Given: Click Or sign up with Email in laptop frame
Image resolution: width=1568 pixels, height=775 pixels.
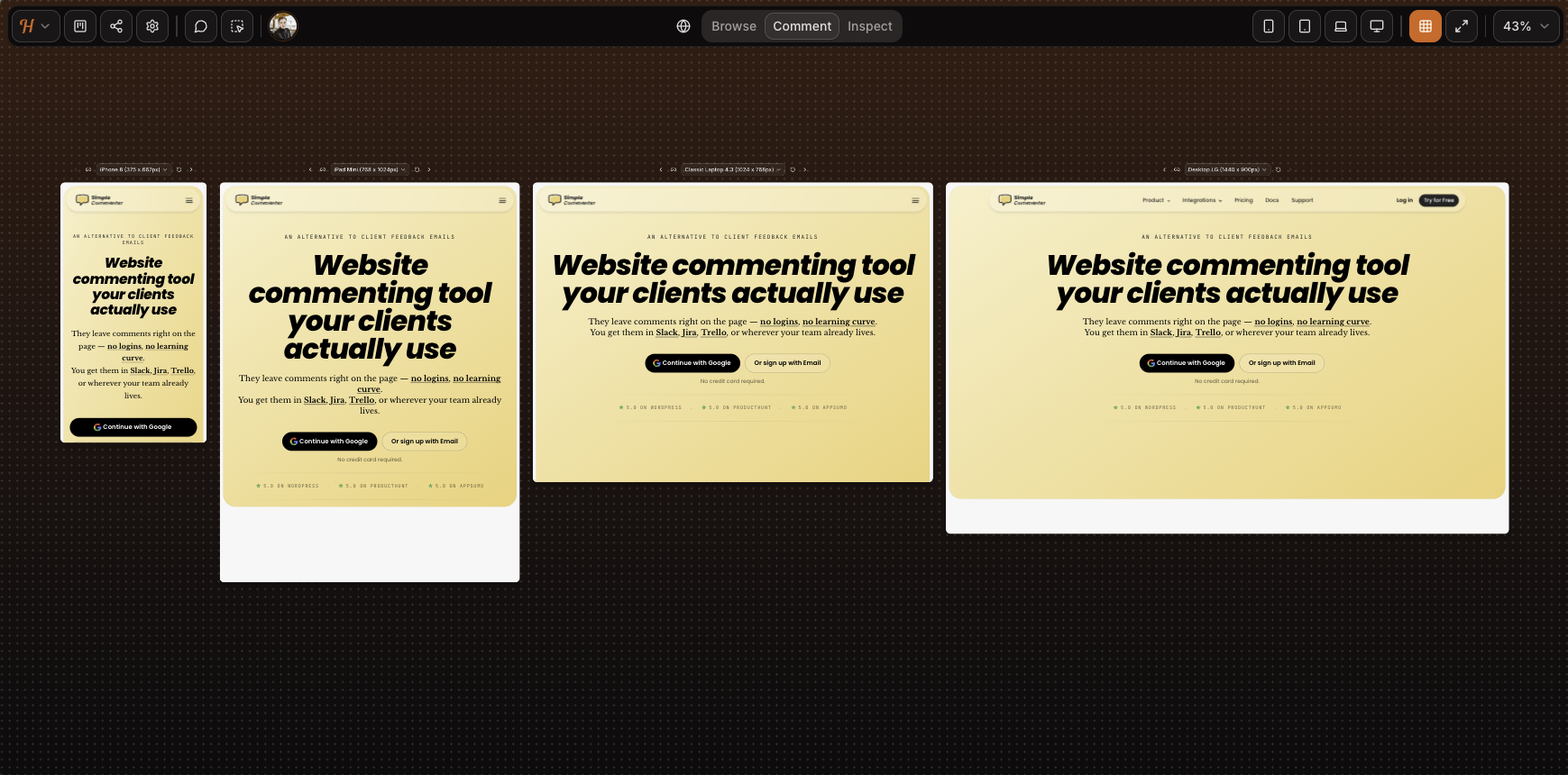Looking at the screenshot, I should click(787, 363).
